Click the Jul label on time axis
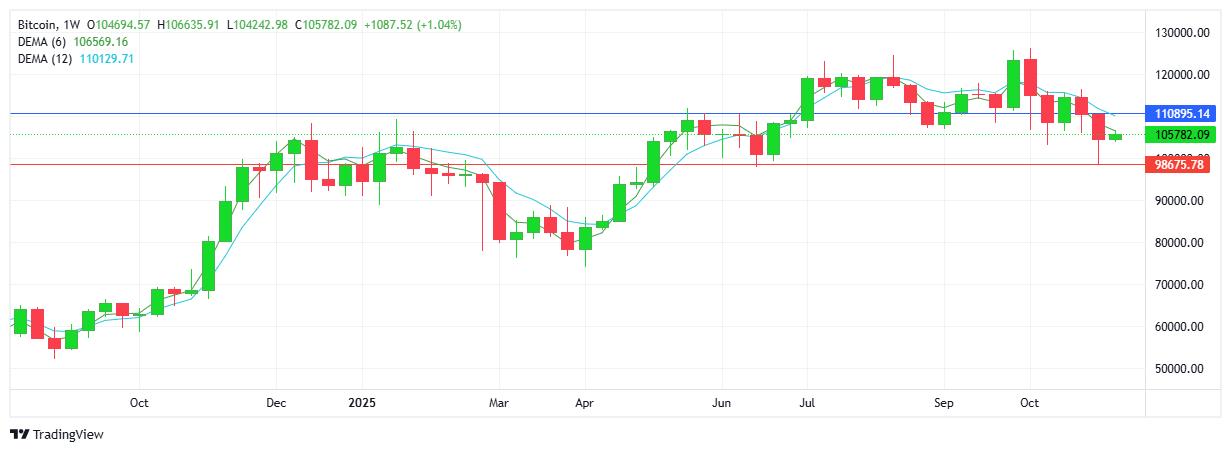The height and width of the screenshot is (452, 1231). [x=806, y=403]
